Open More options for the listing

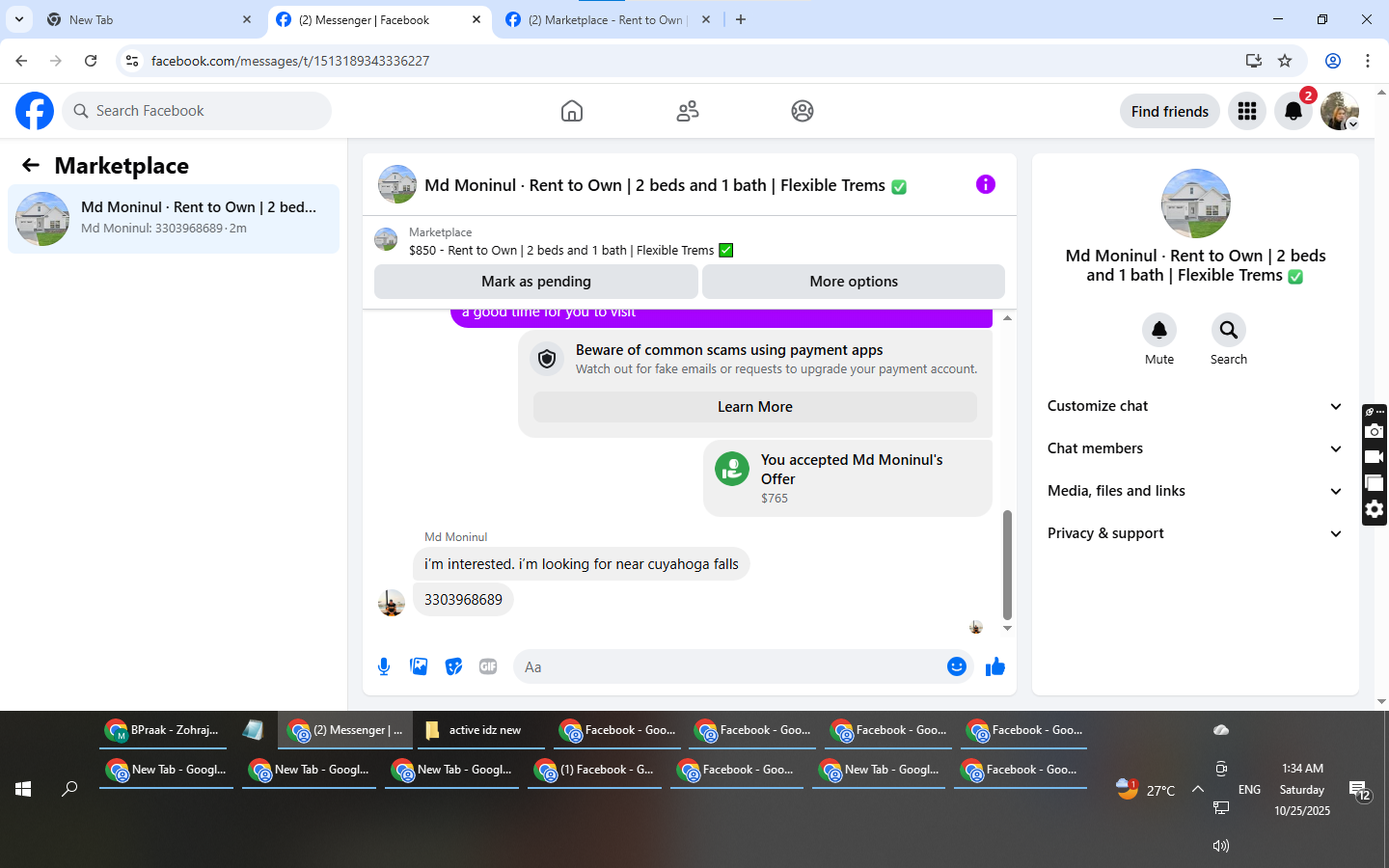point(854,282)
